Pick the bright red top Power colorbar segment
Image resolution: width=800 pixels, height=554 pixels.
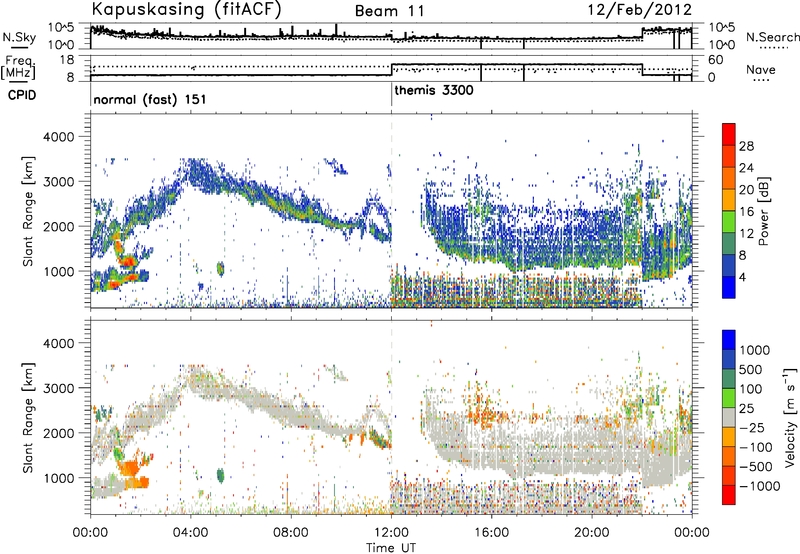point(729,134)
